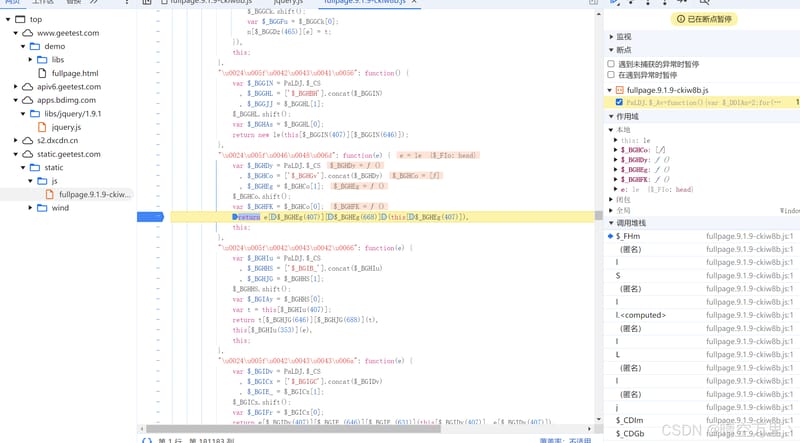The image size is (800, 443).
Task: Select the libs/jquery/1.9.1 folder label
Action: pos(72,114)
